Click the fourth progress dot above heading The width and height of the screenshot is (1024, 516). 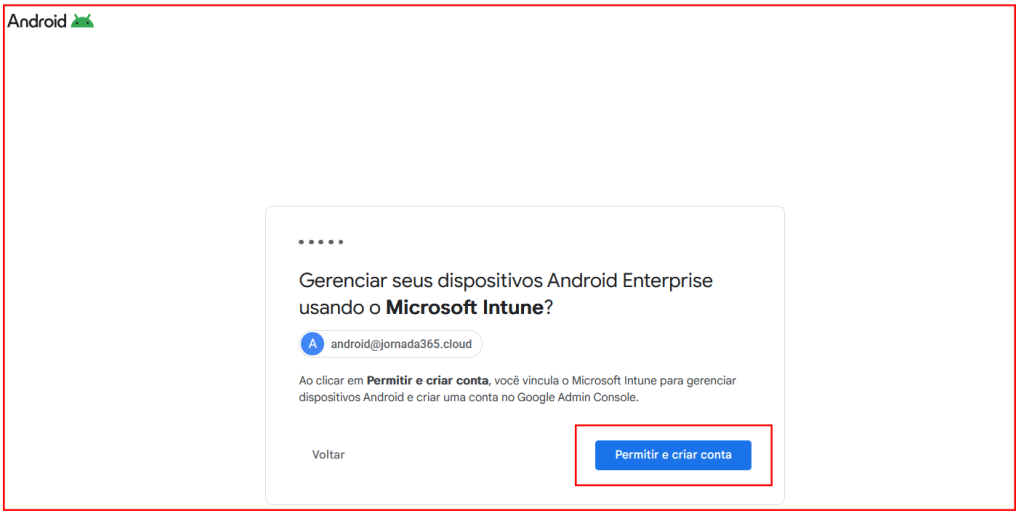coord(330,242)
